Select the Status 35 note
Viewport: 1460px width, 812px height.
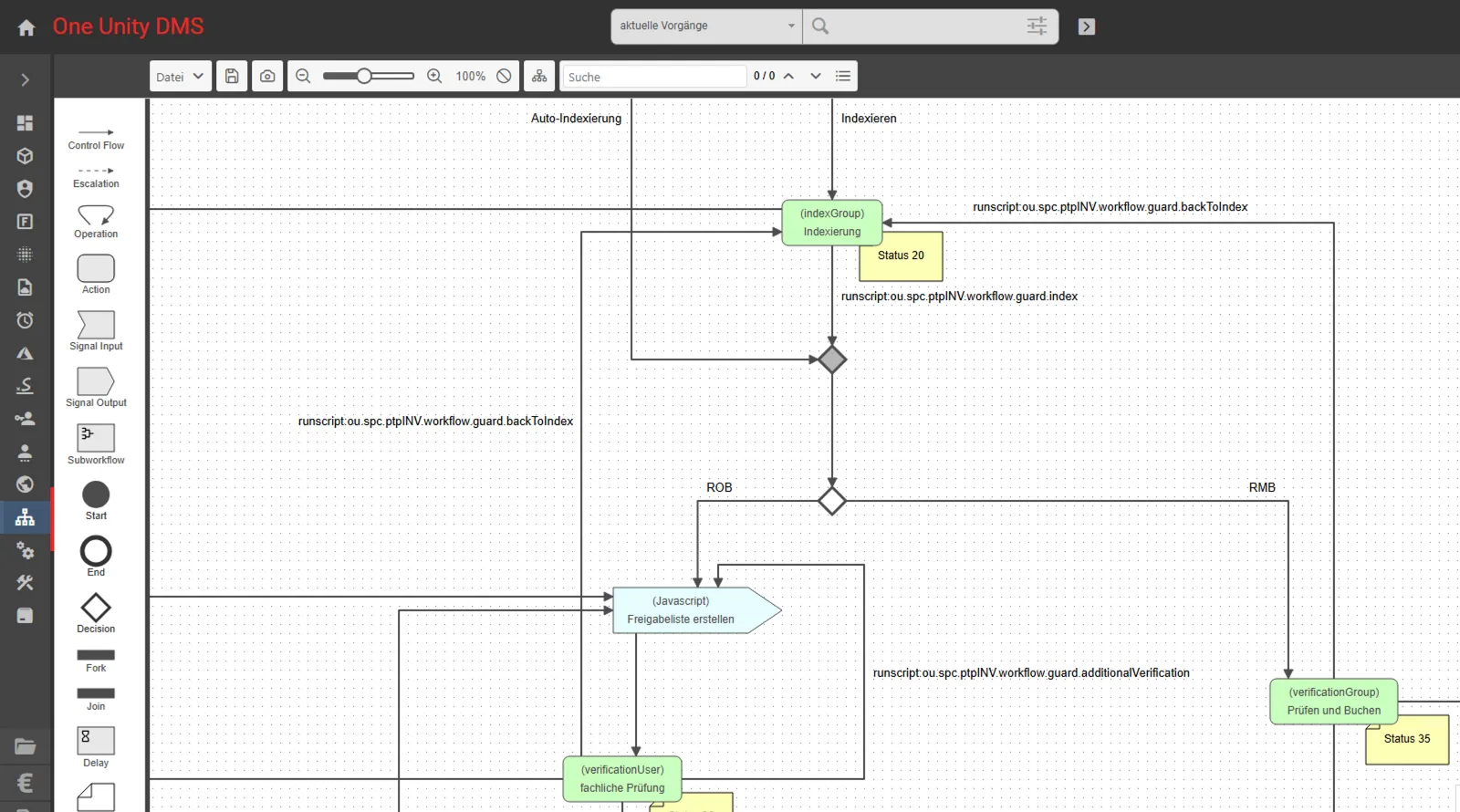pos(1407,740)
